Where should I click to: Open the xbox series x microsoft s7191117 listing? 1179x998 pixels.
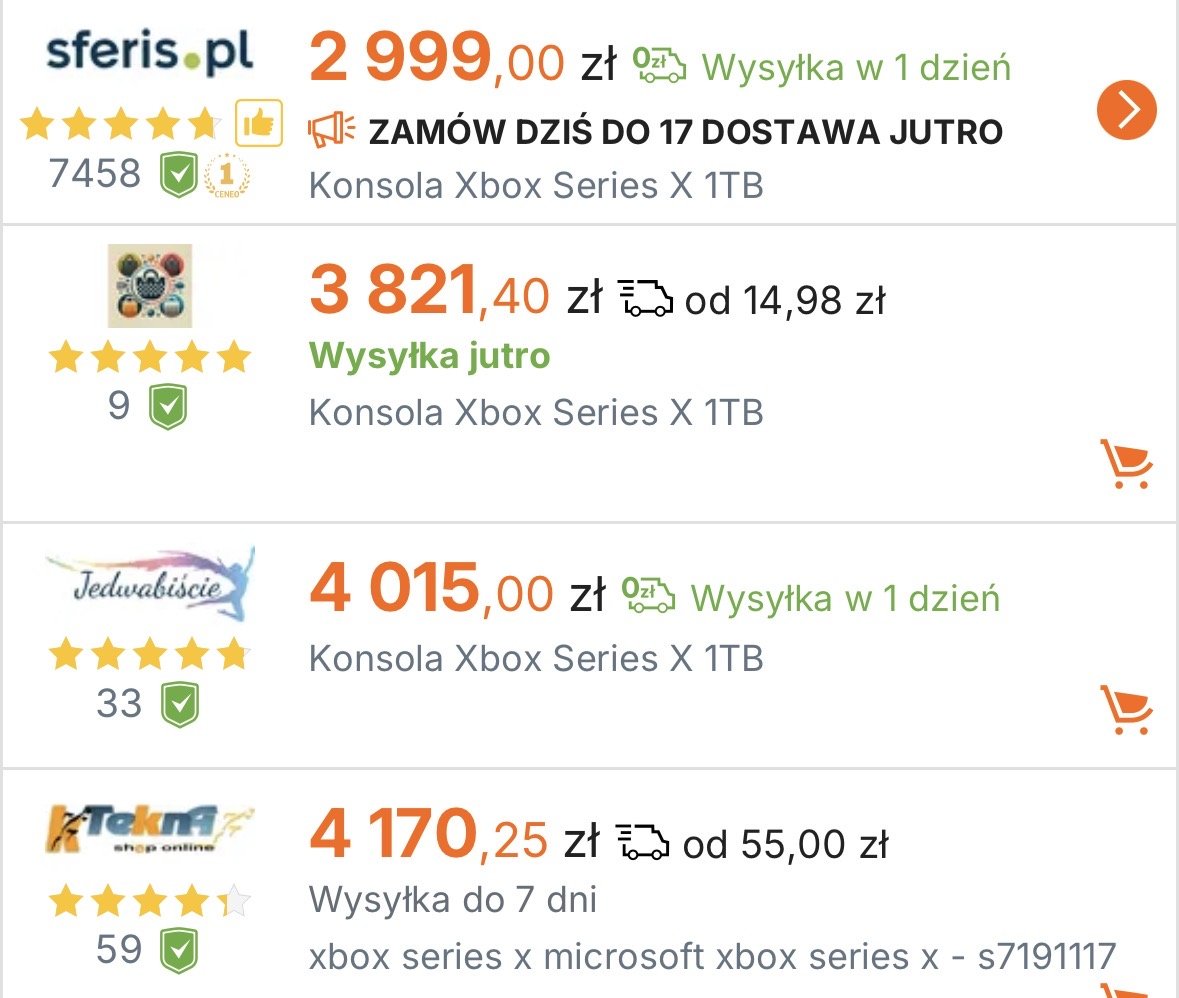(x=712, y=957)
